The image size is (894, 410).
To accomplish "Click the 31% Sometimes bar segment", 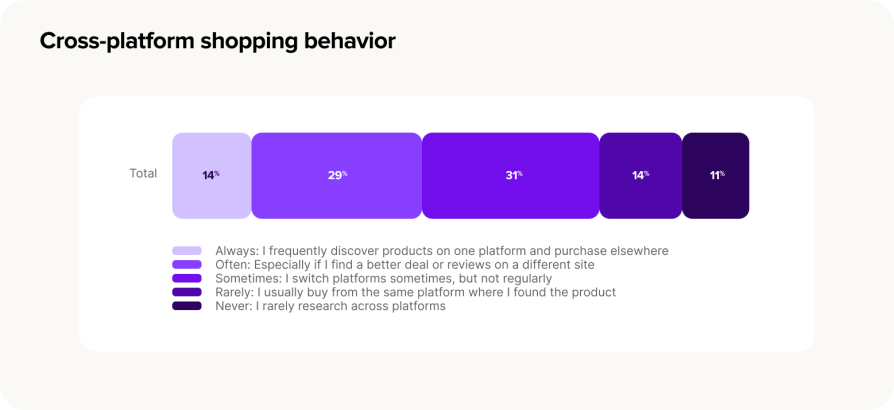I will (x=511, y=176).
